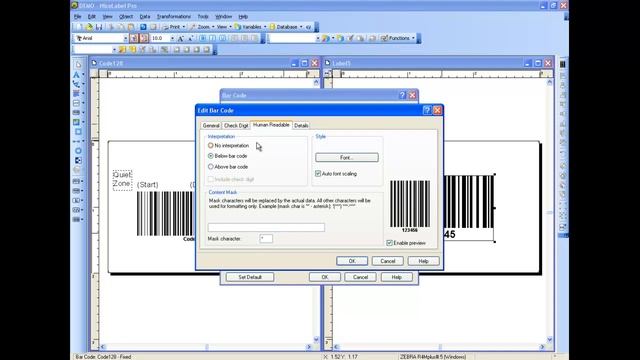
Task: Open the font size 10.0 dropdown
Action: click(x=172, y=38)
